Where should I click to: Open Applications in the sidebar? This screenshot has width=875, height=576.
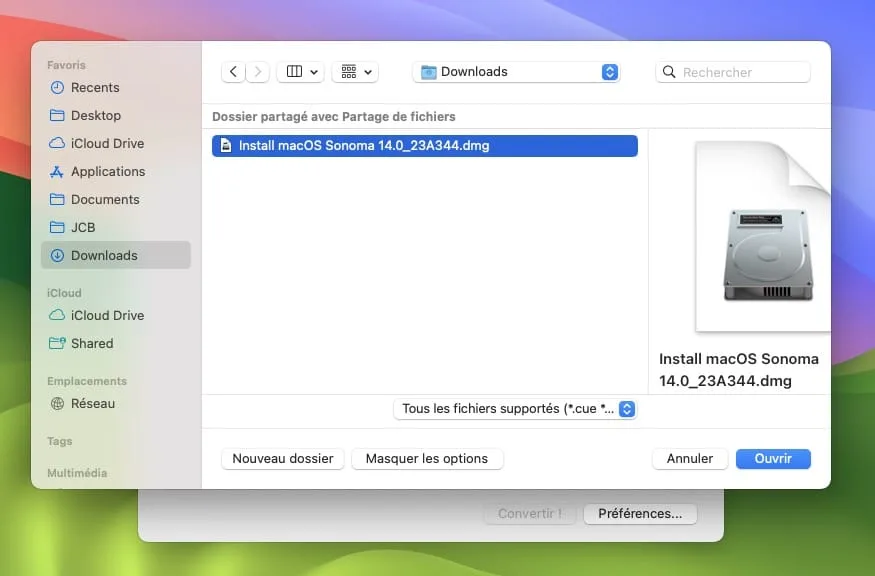(116, 172)
